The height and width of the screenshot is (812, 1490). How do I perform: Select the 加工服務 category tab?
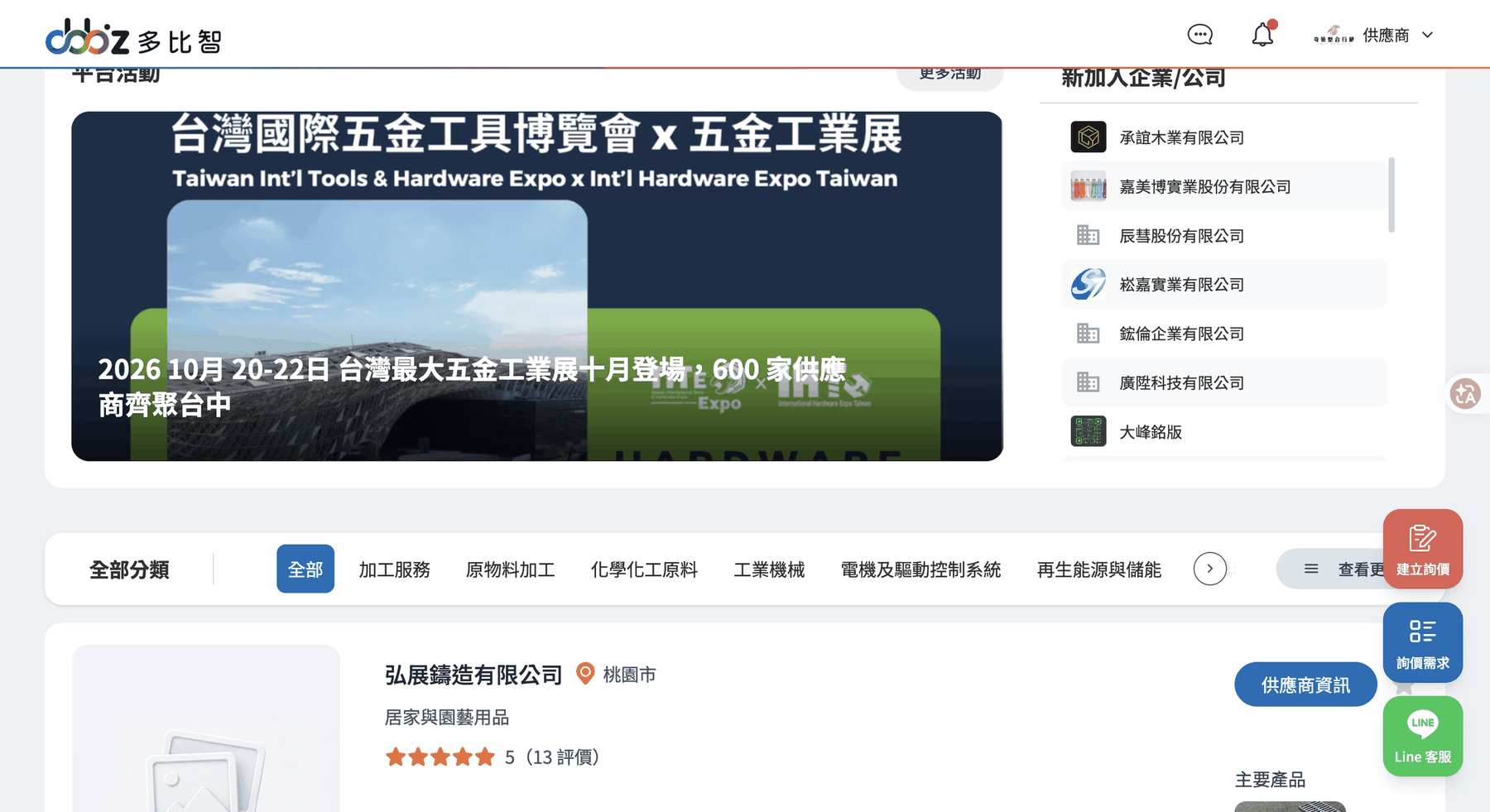coord(395,569)
